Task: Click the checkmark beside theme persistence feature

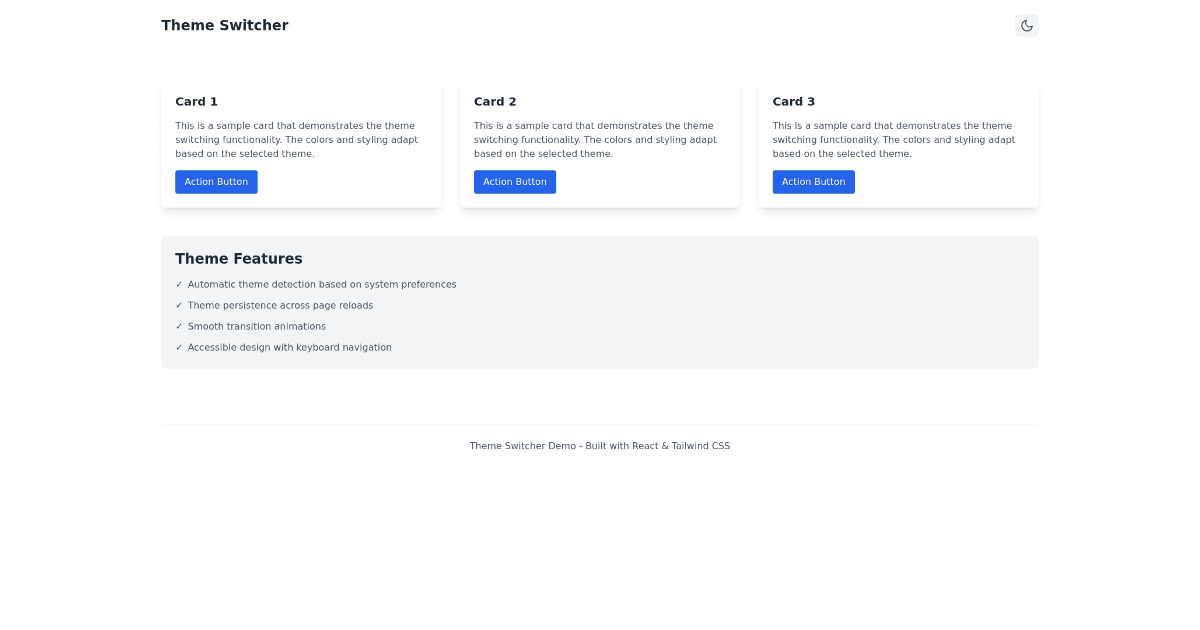Action: 179,305
